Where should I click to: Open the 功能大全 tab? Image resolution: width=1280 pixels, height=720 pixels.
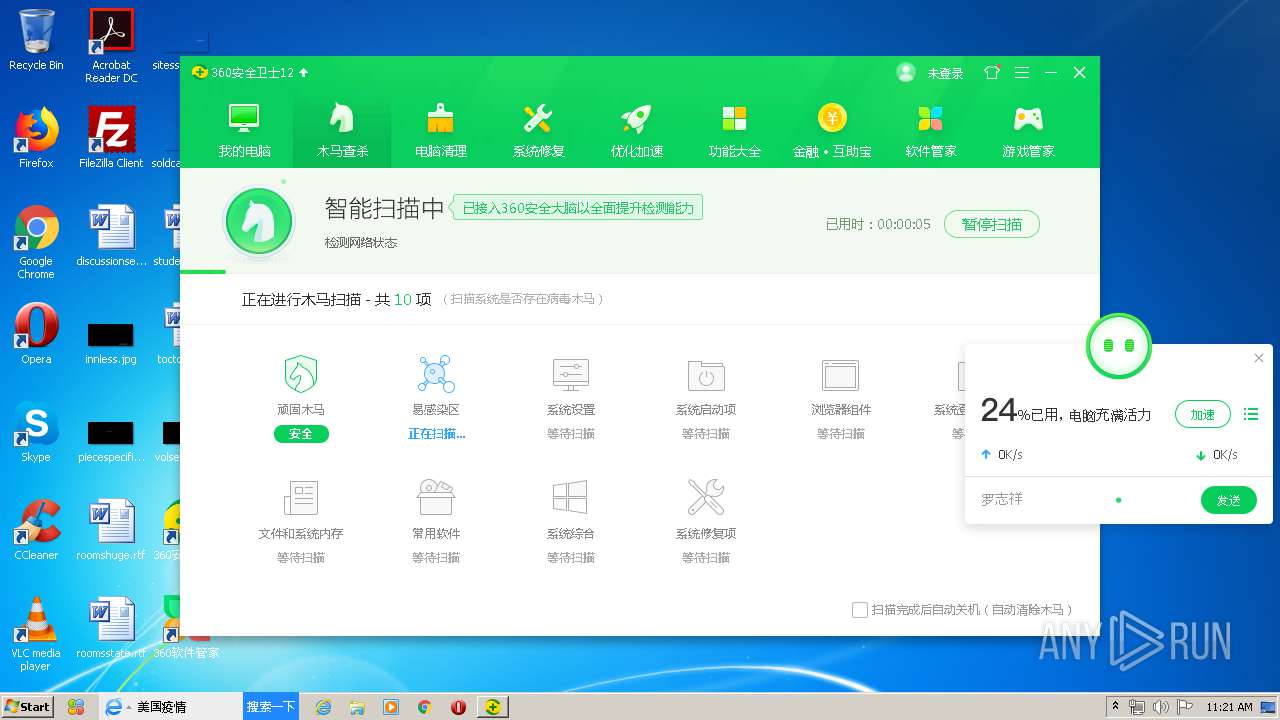[x=734, y=131]
